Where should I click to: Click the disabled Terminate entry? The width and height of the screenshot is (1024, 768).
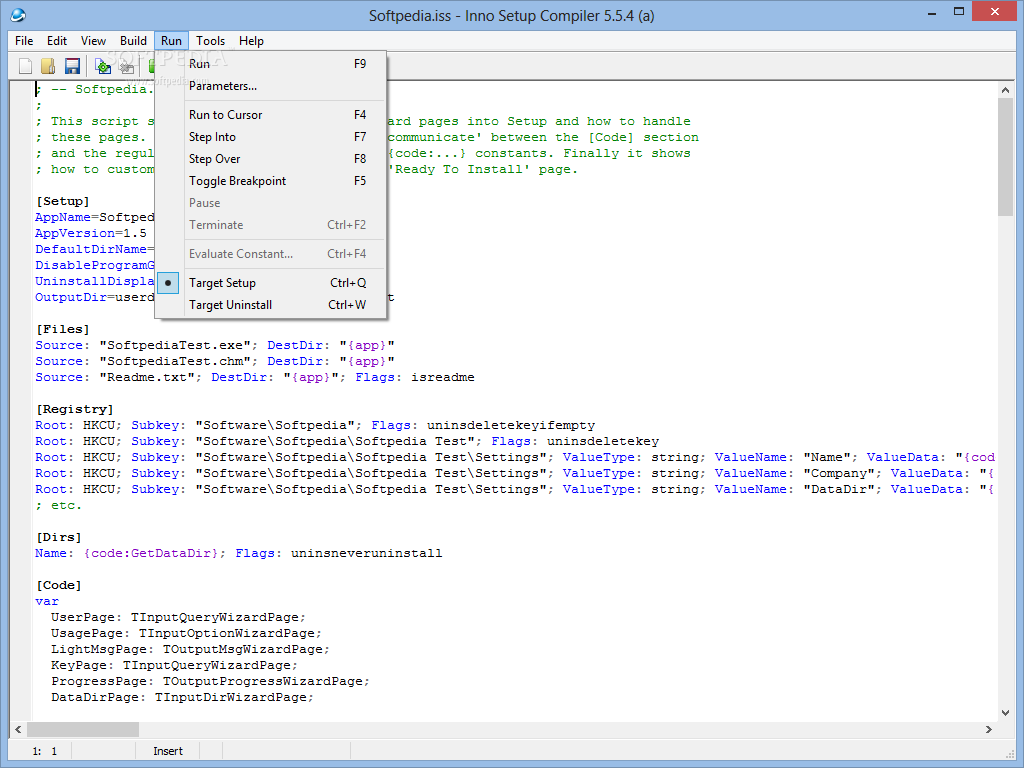coord(270,225)
